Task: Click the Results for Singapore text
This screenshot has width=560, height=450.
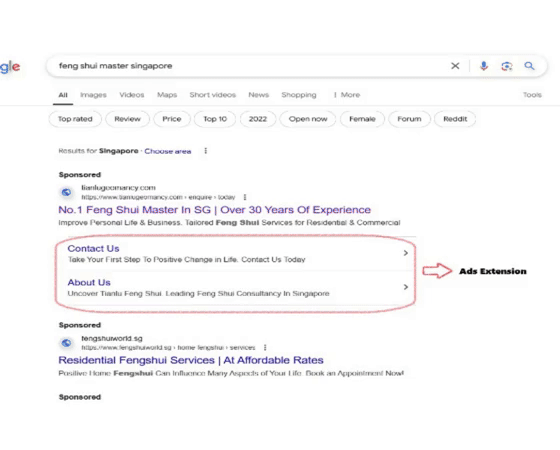Action: click(x=98, y=151)
